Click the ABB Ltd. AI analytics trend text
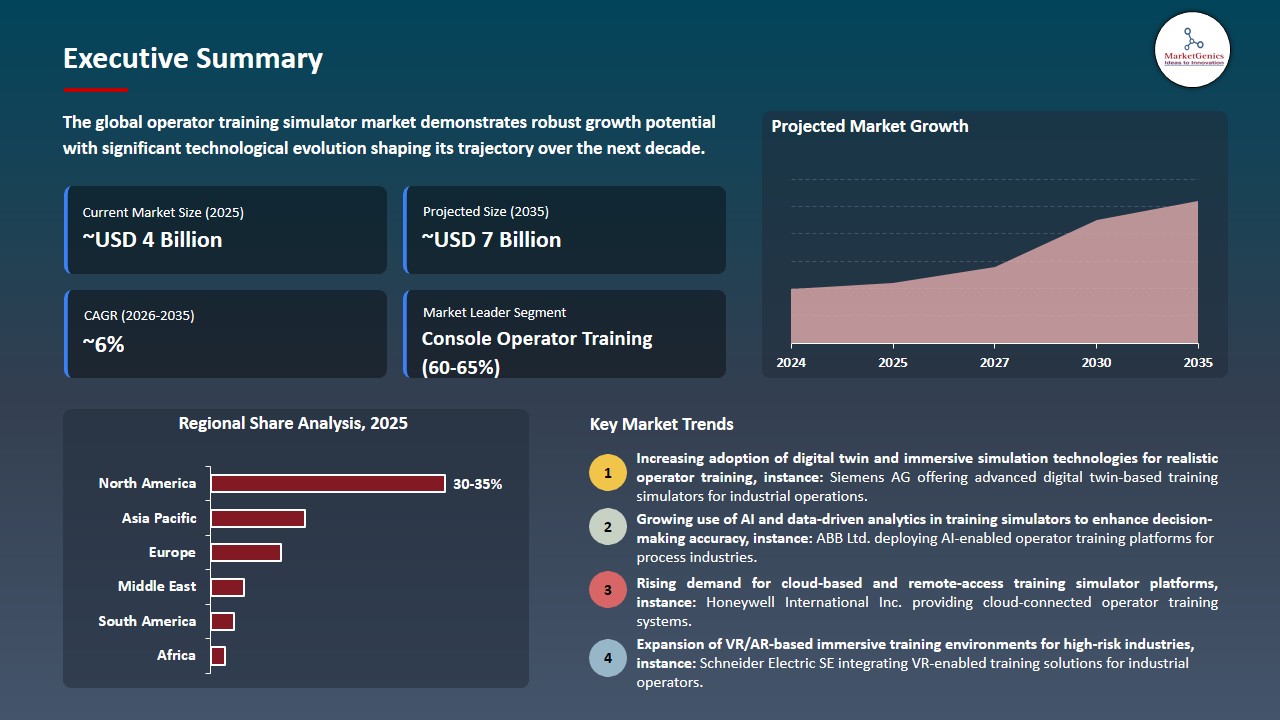Image resolution: width=1280 pixels, height=720 pixels. [x=926, y=539]
